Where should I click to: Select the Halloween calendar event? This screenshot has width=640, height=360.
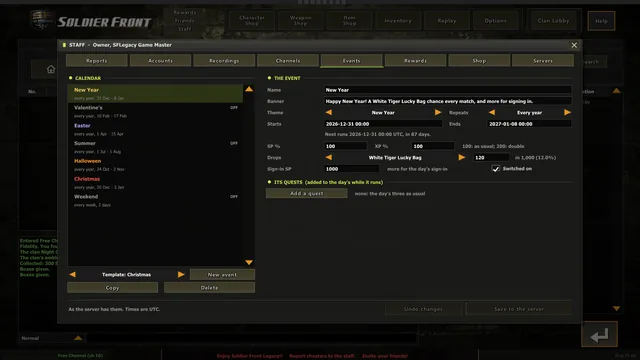point(155,165)
